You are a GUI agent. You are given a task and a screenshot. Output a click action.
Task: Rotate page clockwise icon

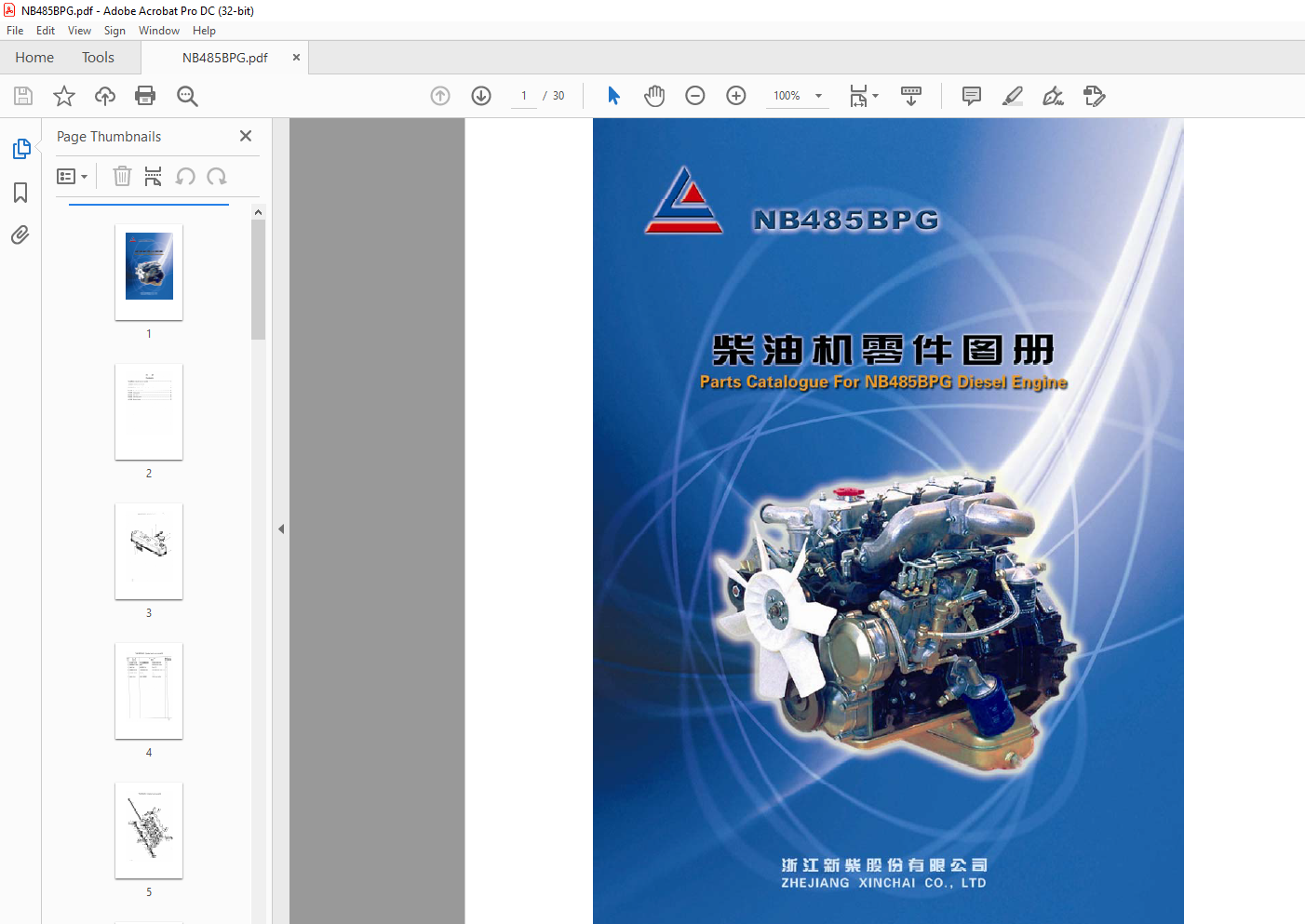tap(217, 176)
